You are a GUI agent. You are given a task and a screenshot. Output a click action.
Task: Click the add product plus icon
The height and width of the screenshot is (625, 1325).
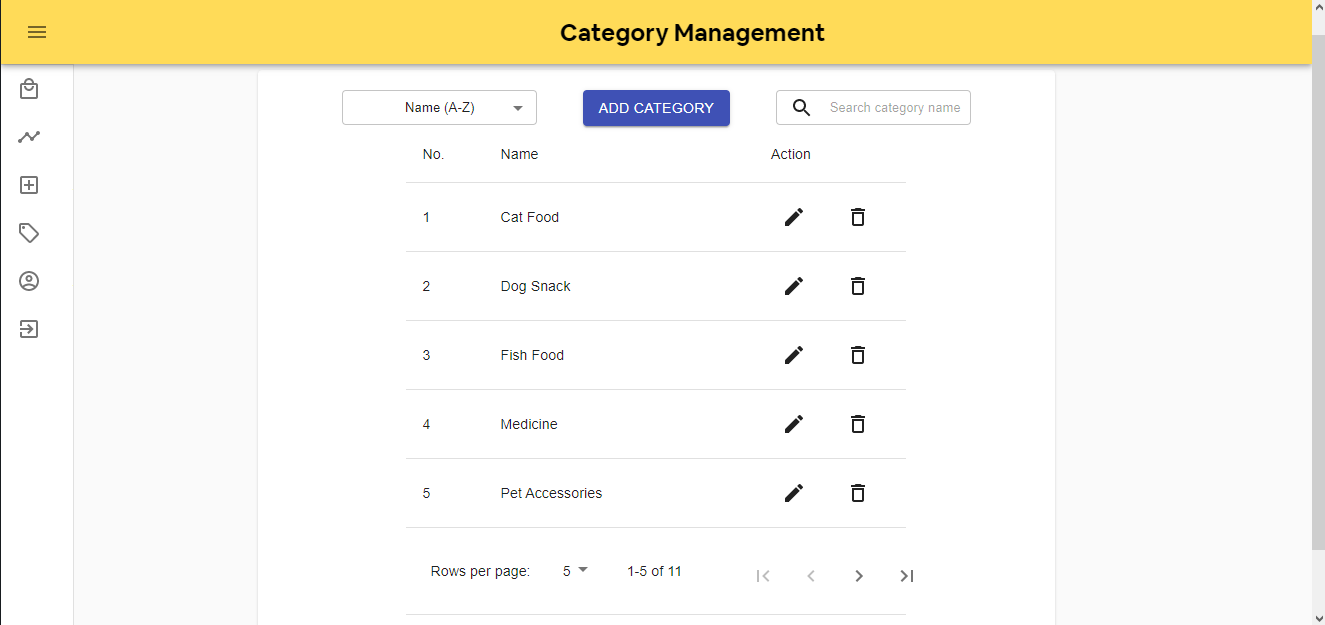(29, 184)
